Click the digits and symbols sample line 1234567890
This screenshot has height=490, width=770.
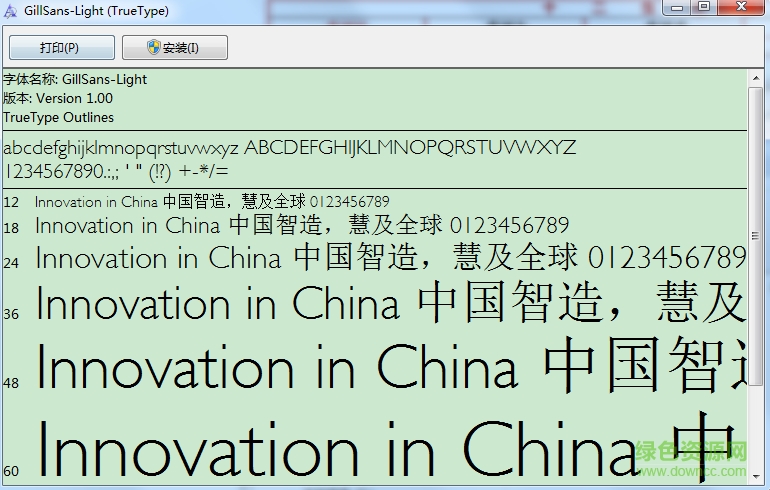click(116, 172)
